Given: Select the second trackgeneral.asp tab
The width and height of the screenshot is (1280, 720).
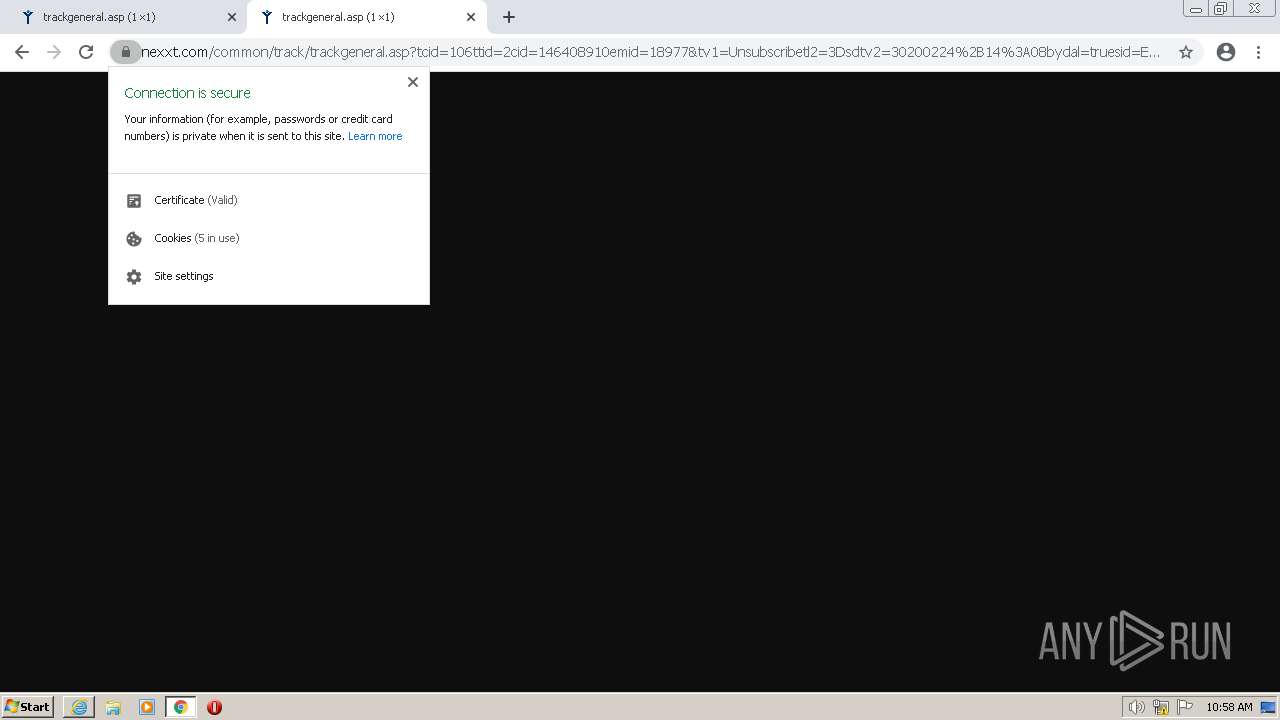Looking at the screenshot, I should point(366,17).
